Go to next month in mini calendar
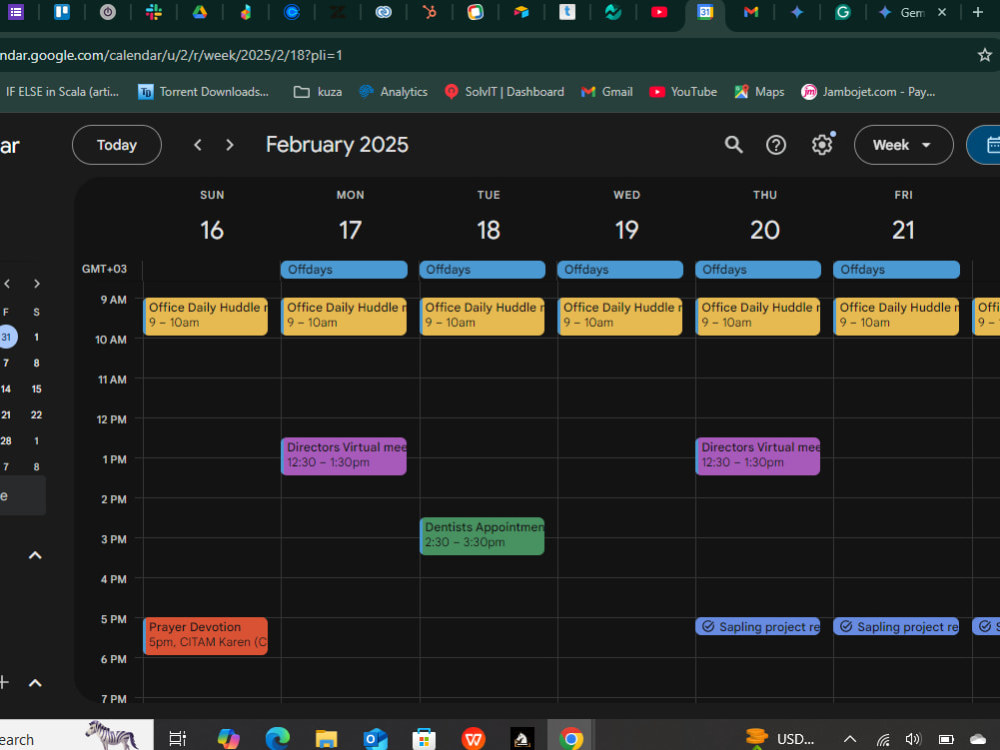The height and width of the screenshot is (750, 1000). pos(36,284)
